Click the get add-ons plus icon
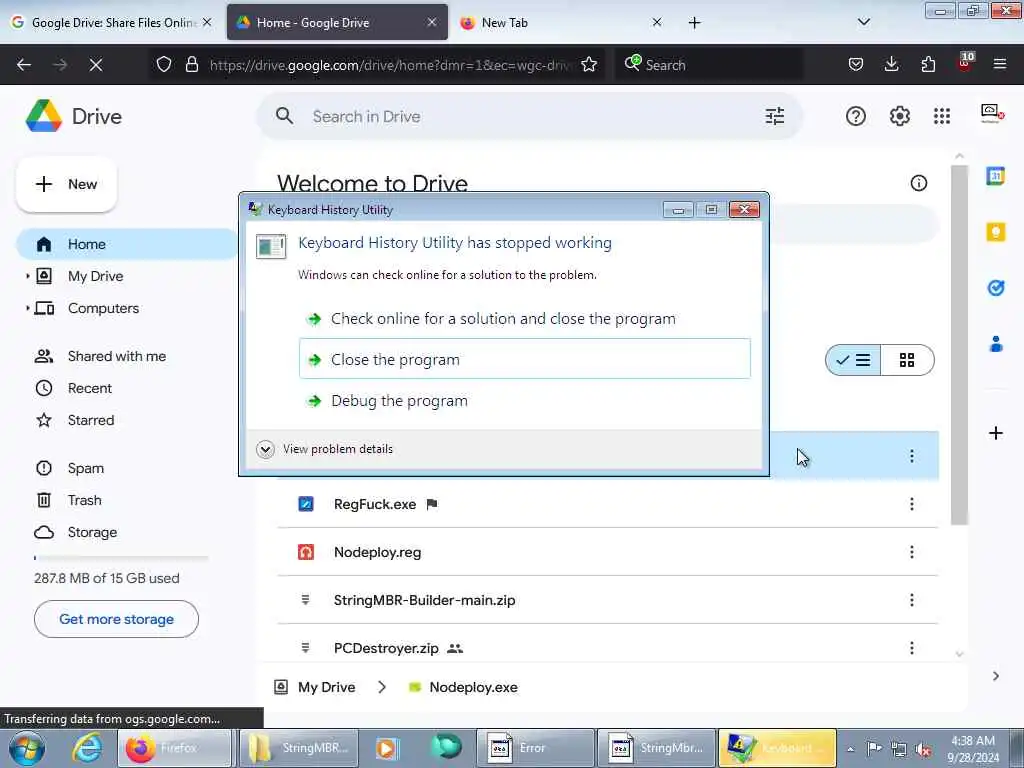This screenshot has width=1024, height=768. point(995,433)
